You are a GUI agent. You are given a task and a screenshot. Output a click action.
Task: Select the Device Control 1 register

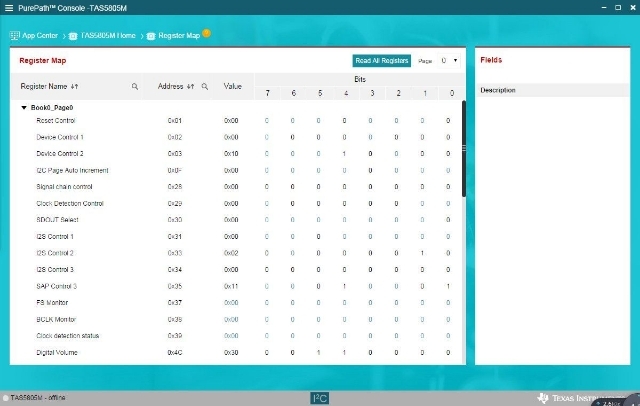(x=60, y=137)
